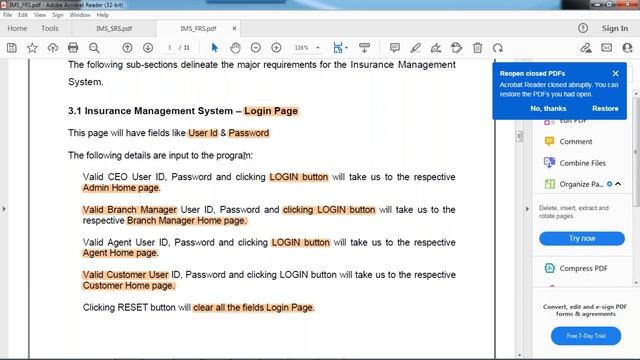Click the read mode keyboard icon

(x=364, y=48)
